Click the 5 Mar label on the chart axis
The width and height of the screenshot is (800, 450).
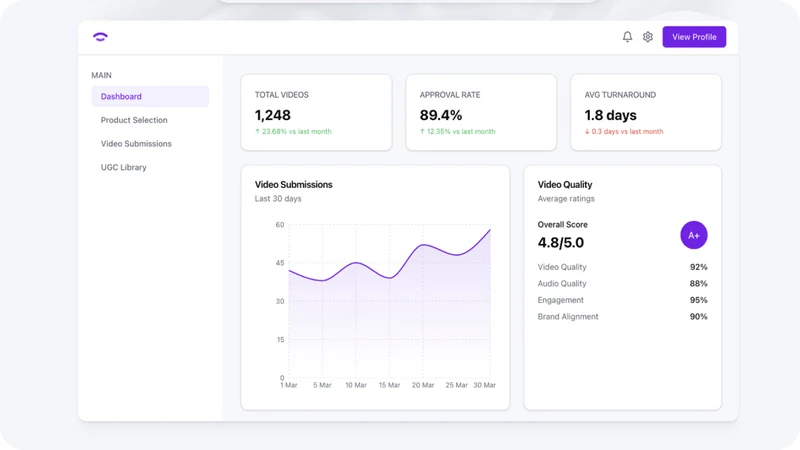322,385
